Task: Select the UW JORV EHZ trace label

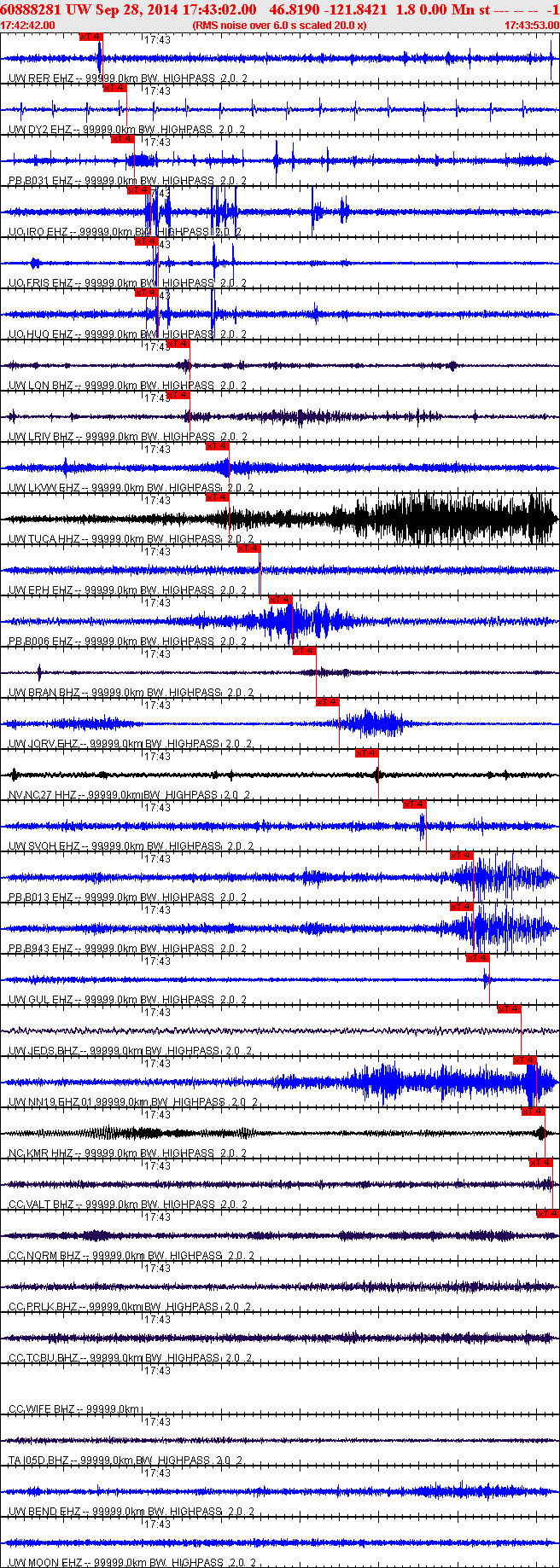Action: point(130,744)
